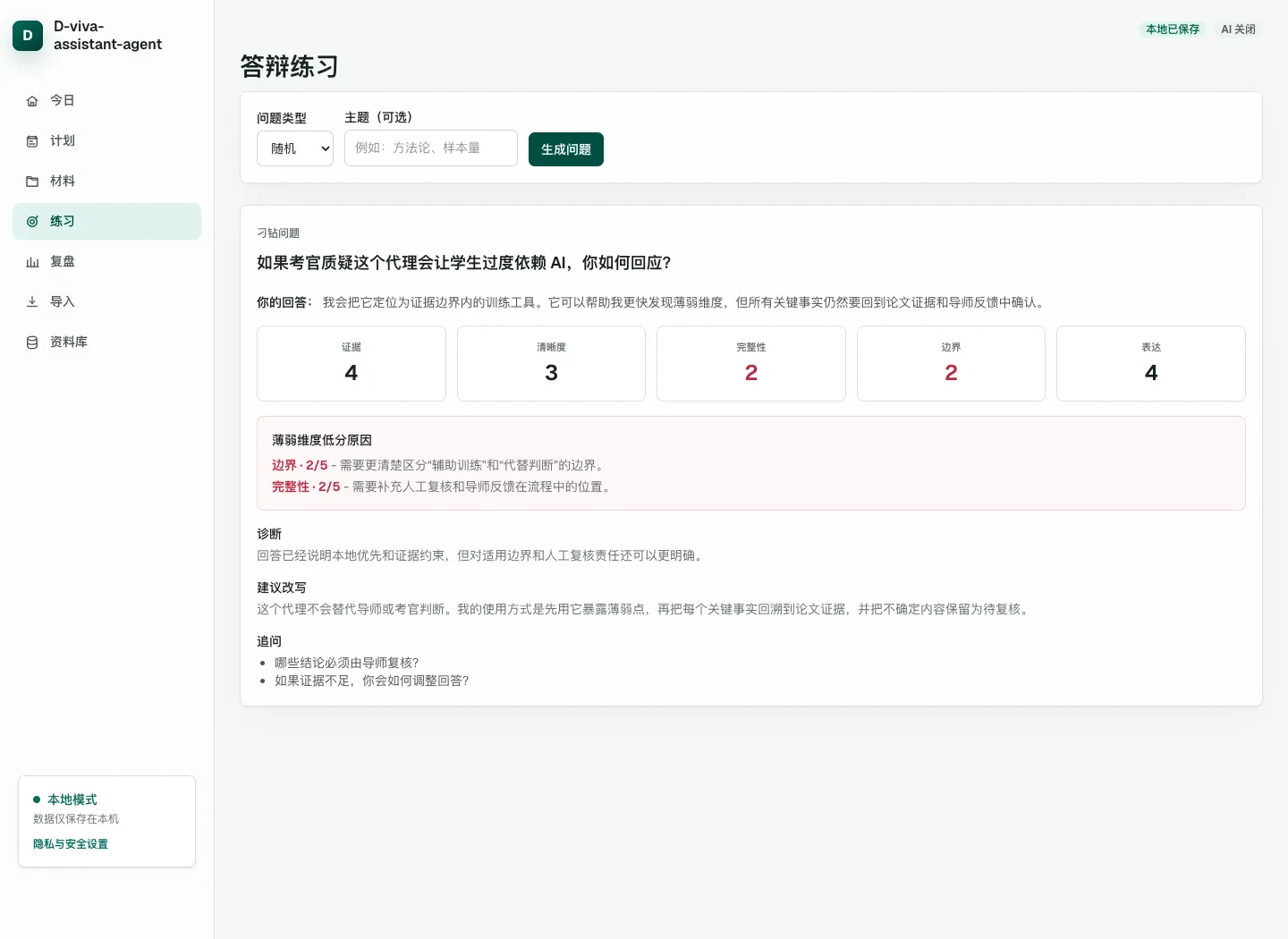Click the 边界 · 2/5 reason line
Screen dimensions: 1288x939
coord(440,466)
